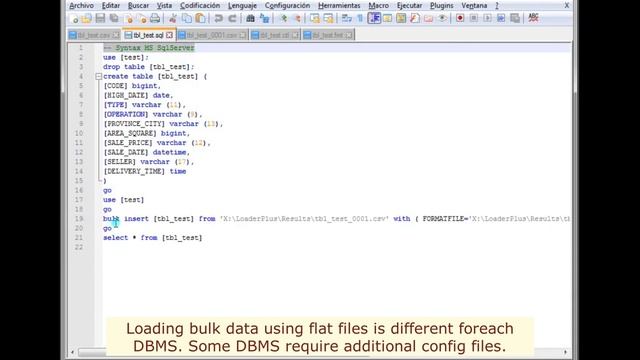640x360 pixels.
Task: Open the Plugins menu
Action: (x=442, y=6)
